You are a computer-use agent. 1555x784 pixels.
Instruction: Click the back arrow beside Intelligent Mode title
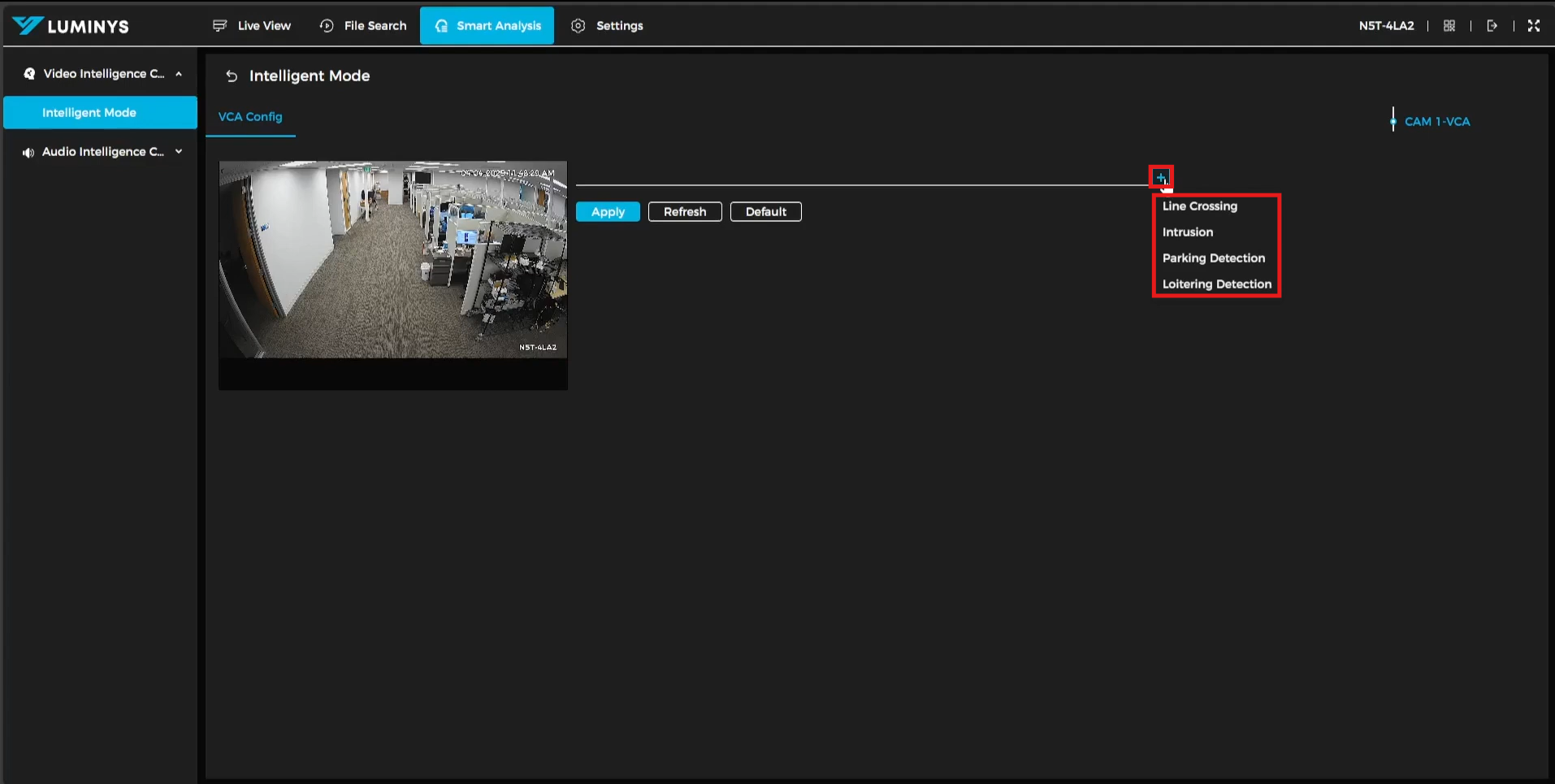click(x=232, y=76)
